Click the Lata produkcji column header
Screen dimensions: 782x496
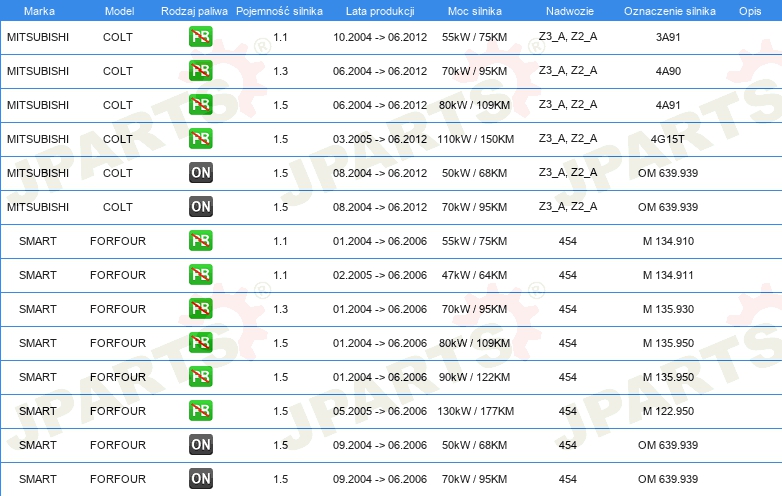pyautogui.click(x=380, y=11)
